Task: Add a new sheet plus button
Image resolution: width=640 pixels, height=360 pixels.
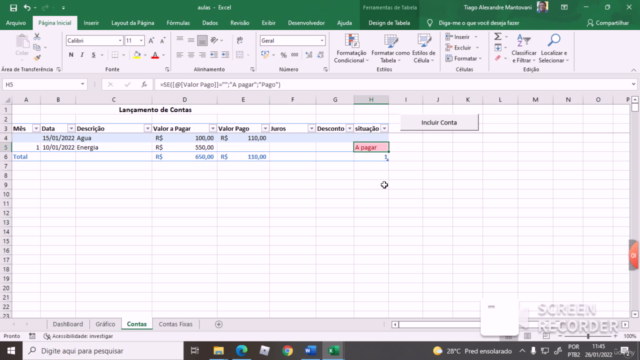Action: (219, 324)
